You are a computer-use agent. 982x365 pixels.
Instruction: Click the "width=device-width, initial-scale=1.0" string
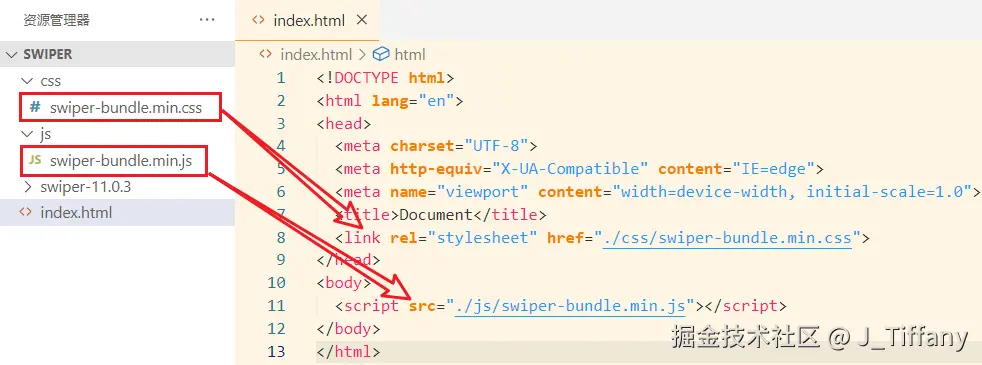pyautogui.click(x=792, y=192)
